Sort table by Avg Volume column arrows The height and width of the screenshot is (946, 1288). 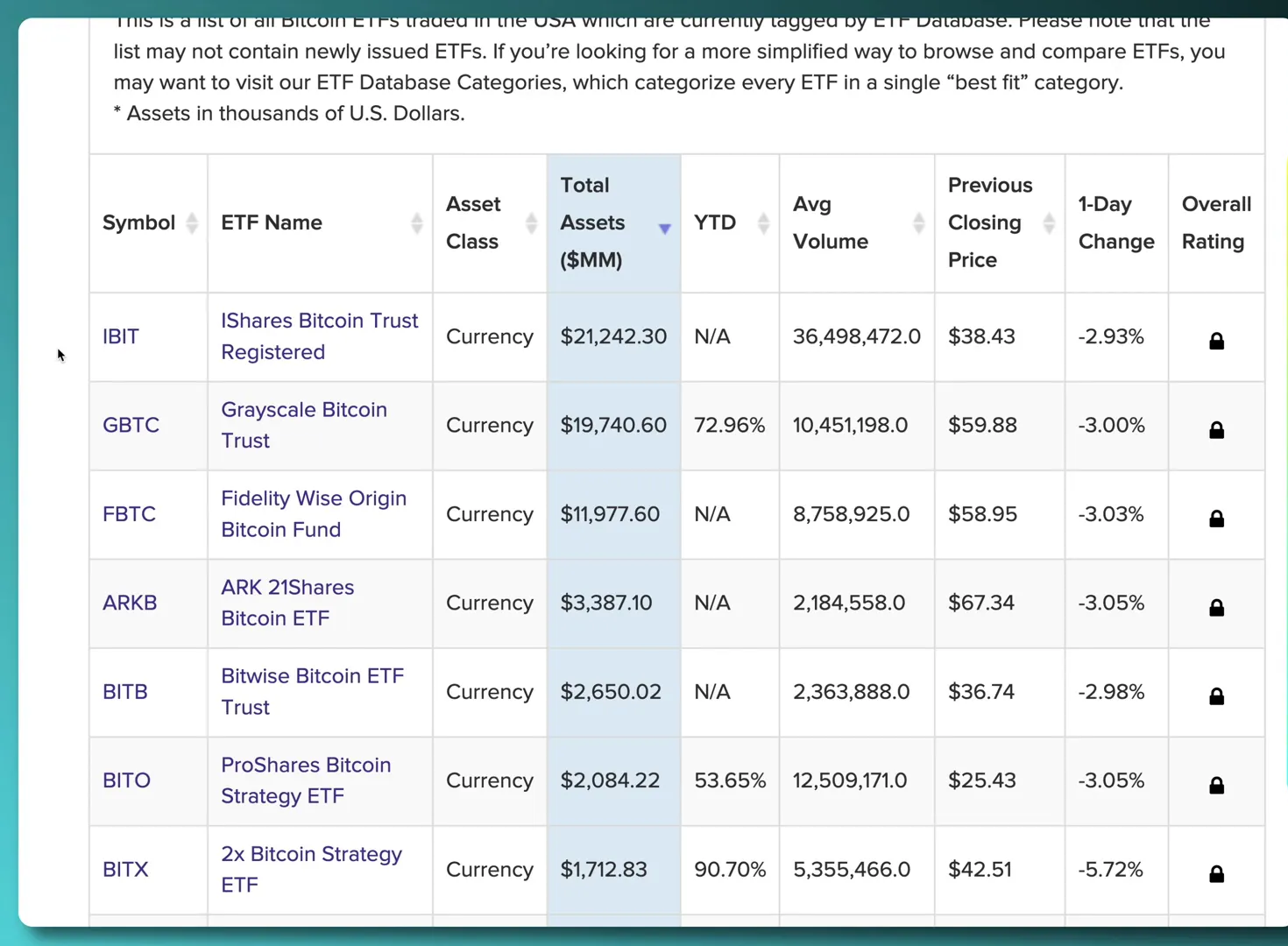point(918,223)
